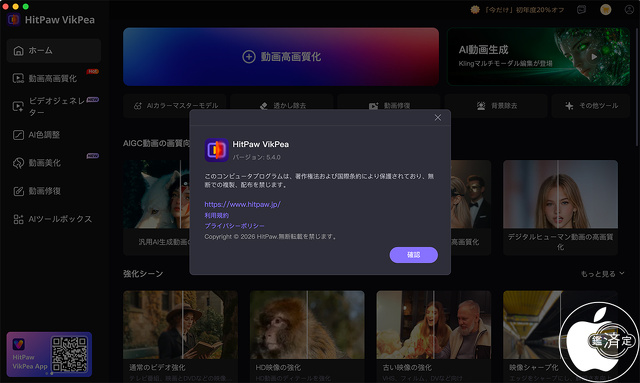Select 透かし除去 watermark removal tool

tap(282, 106)
